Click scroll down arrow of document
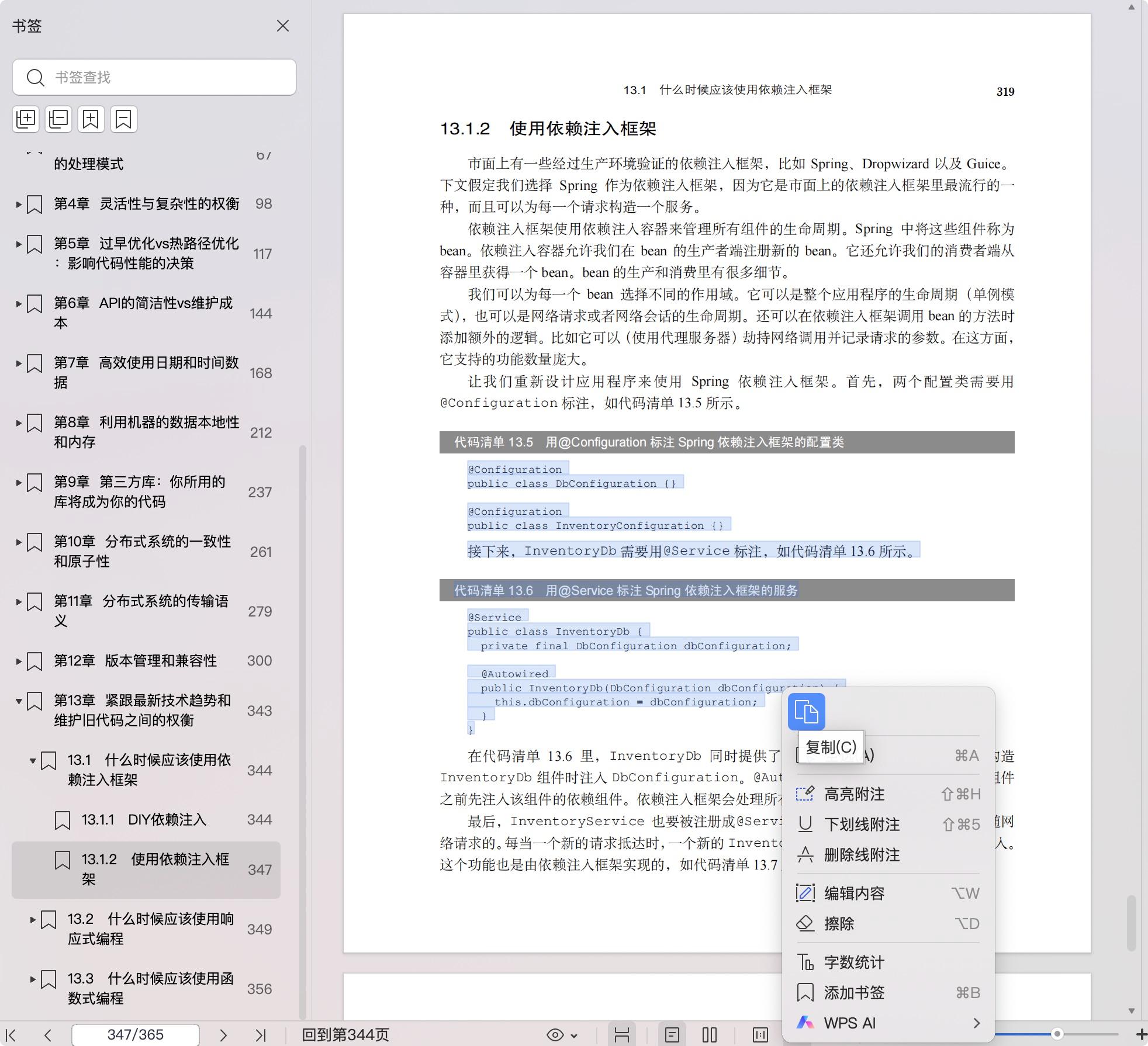Screen dimensions: 1148x1046 [1131, 1010]
